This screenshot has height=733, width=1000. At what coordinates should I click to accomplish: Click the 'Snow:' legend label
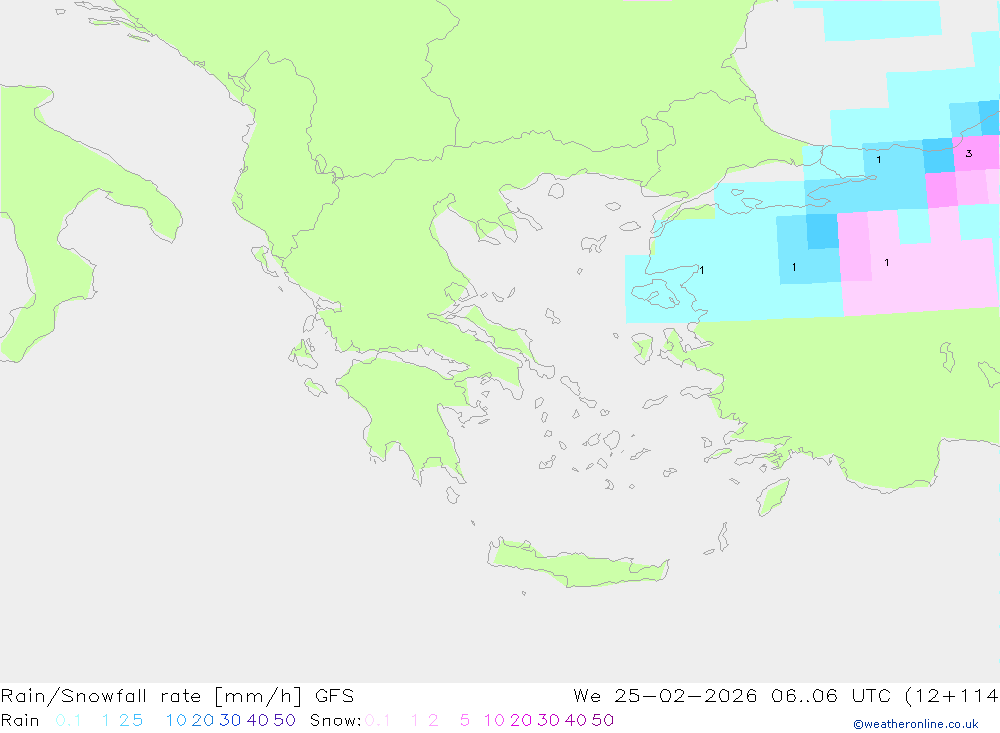point(335,720)
